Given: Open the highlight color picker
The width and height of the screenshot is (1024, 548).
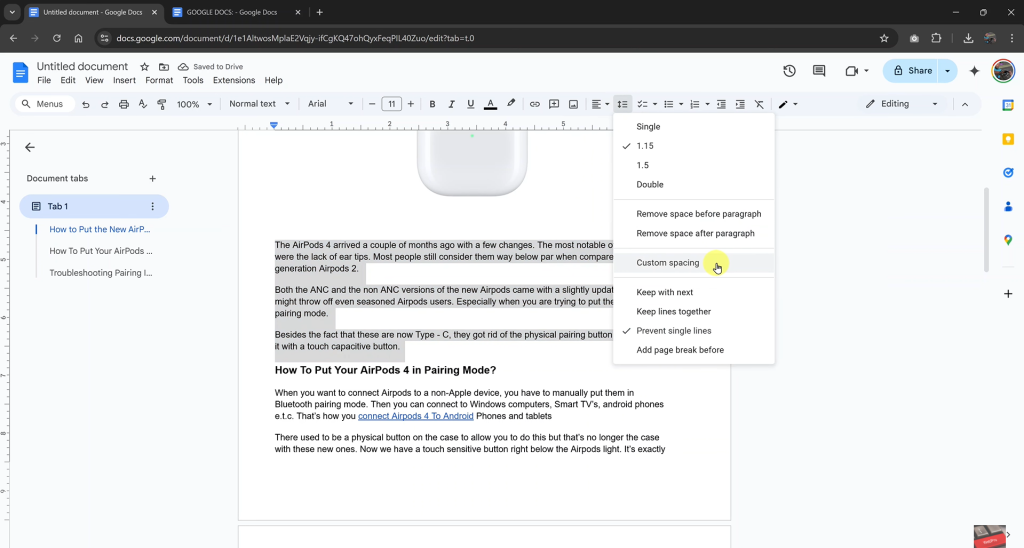Looking at the screenshot, I should pos(511,104).
